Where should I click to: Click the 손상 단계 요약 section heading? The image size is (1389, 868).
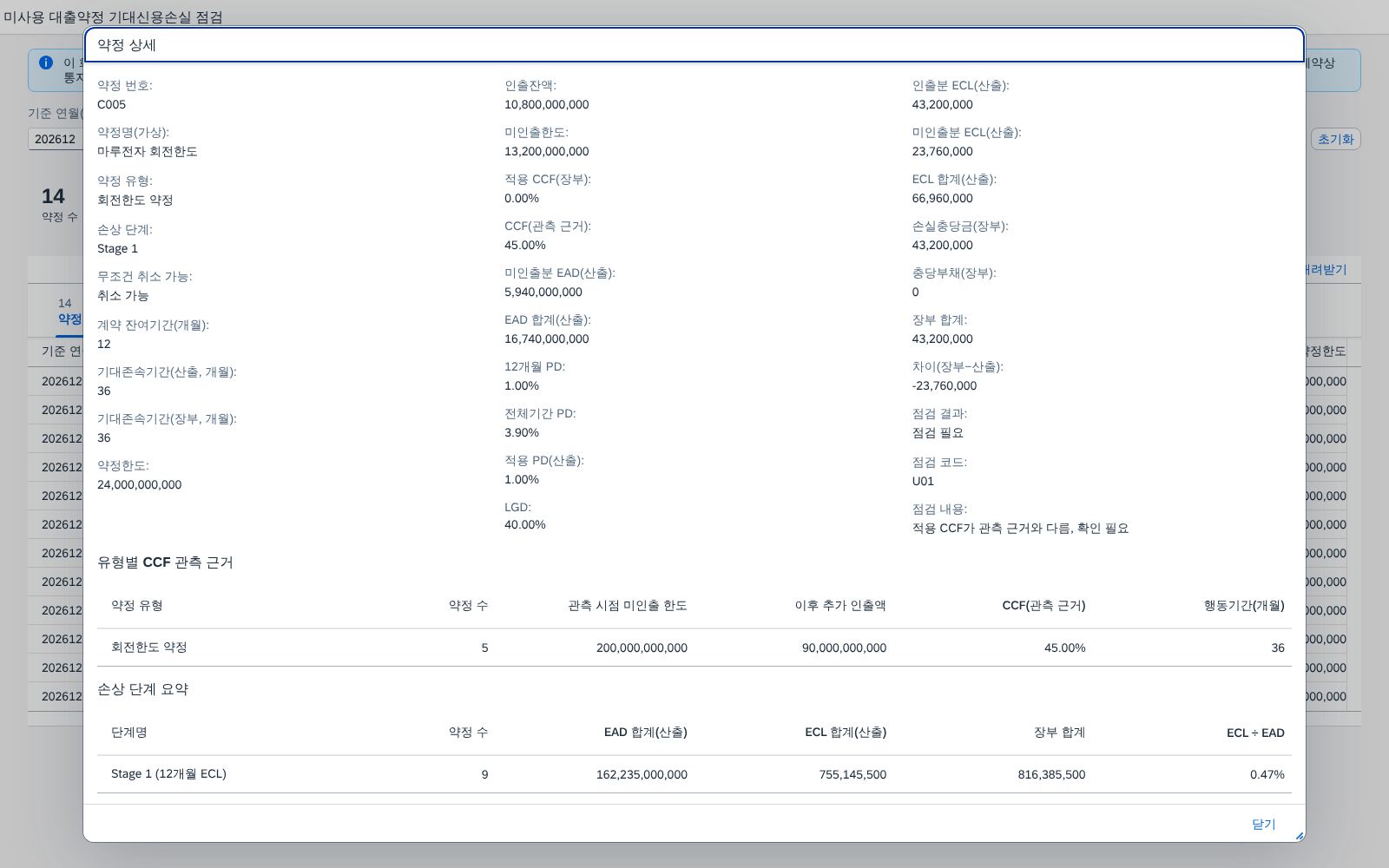[x=142, y=689]
